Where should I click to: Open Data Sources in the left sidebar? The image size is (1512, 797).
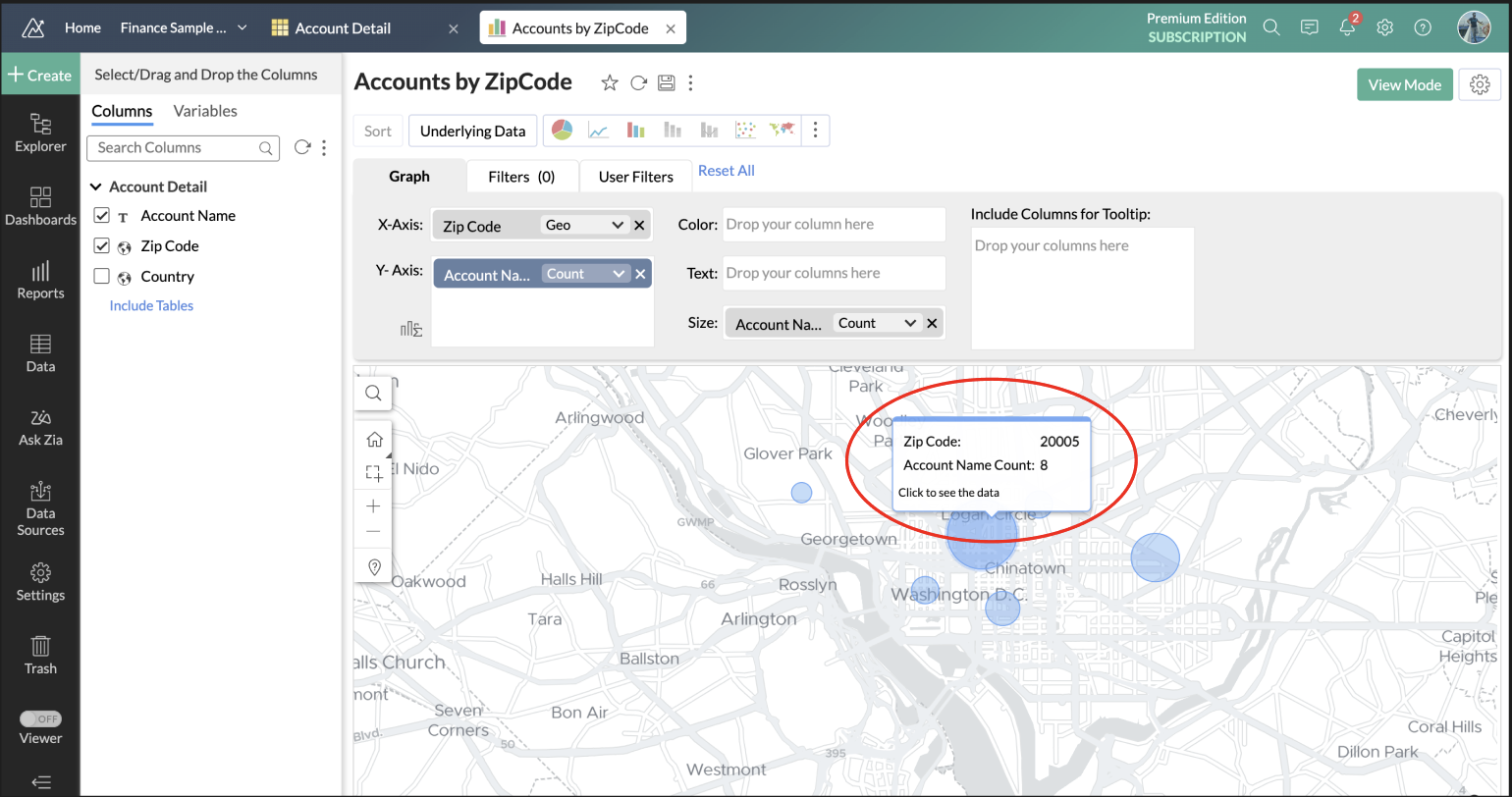tap(40, 508)
